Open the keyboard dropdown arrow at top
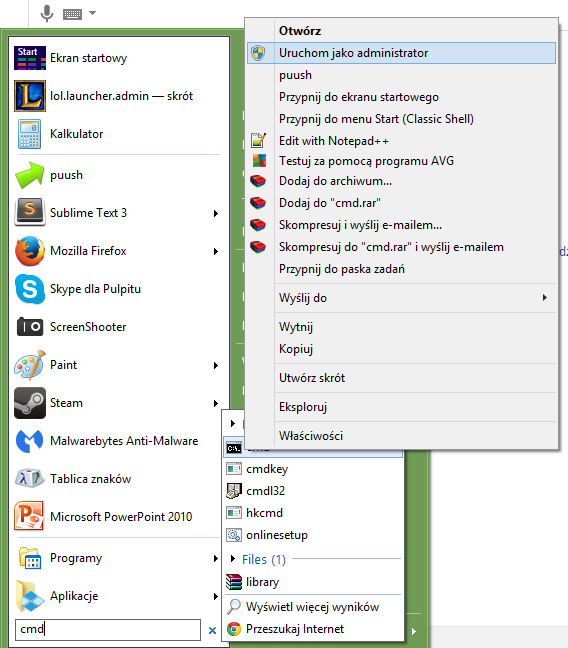This screenshot has width=568, height=648. click(x=93, y=13)
